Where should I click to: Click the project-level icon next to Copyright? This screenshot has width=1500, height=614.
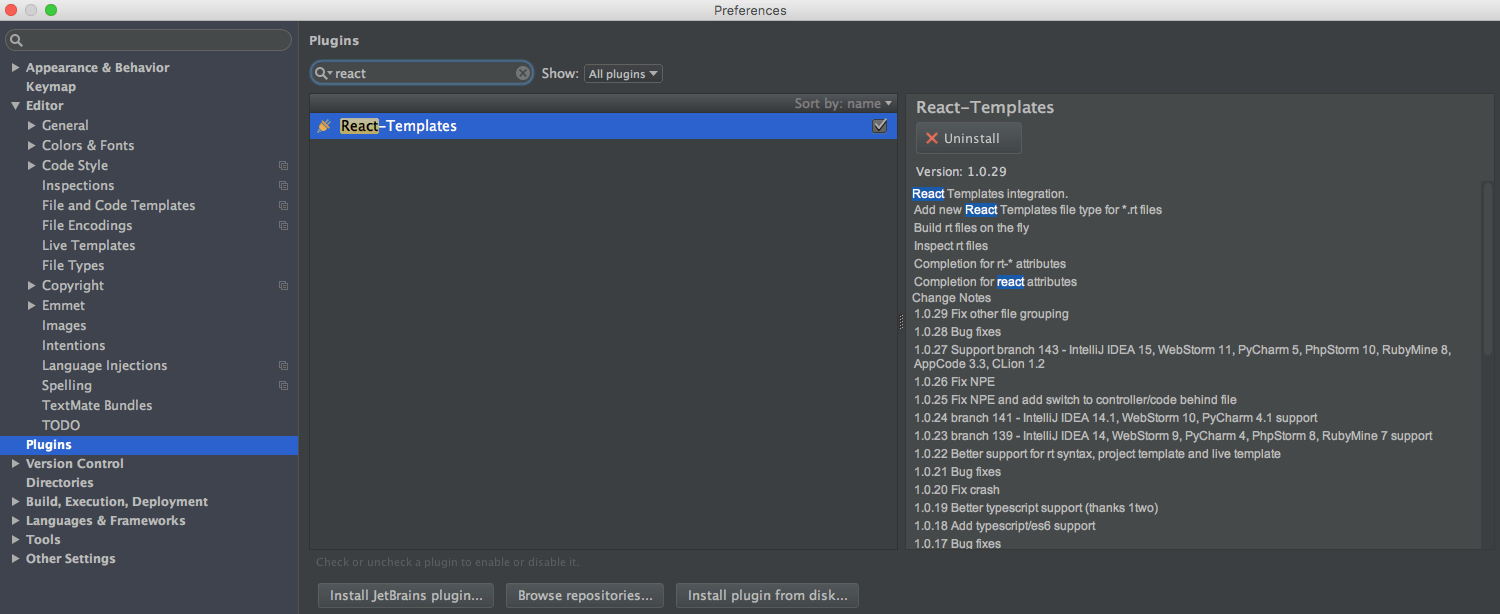[284, 286]
